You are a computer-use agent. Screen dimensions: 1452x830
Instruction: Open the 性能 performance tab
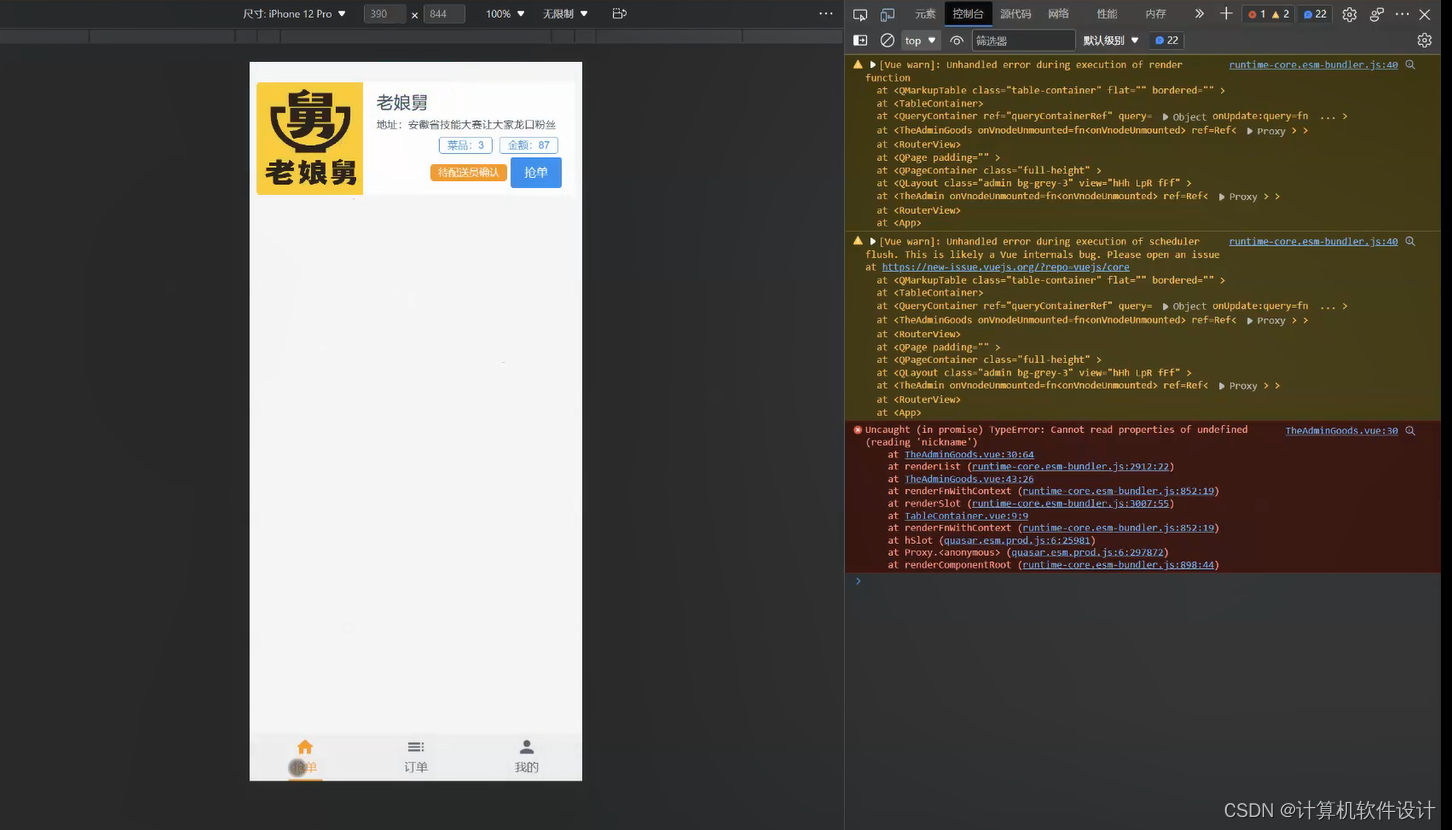click(x=1107, y=14)
